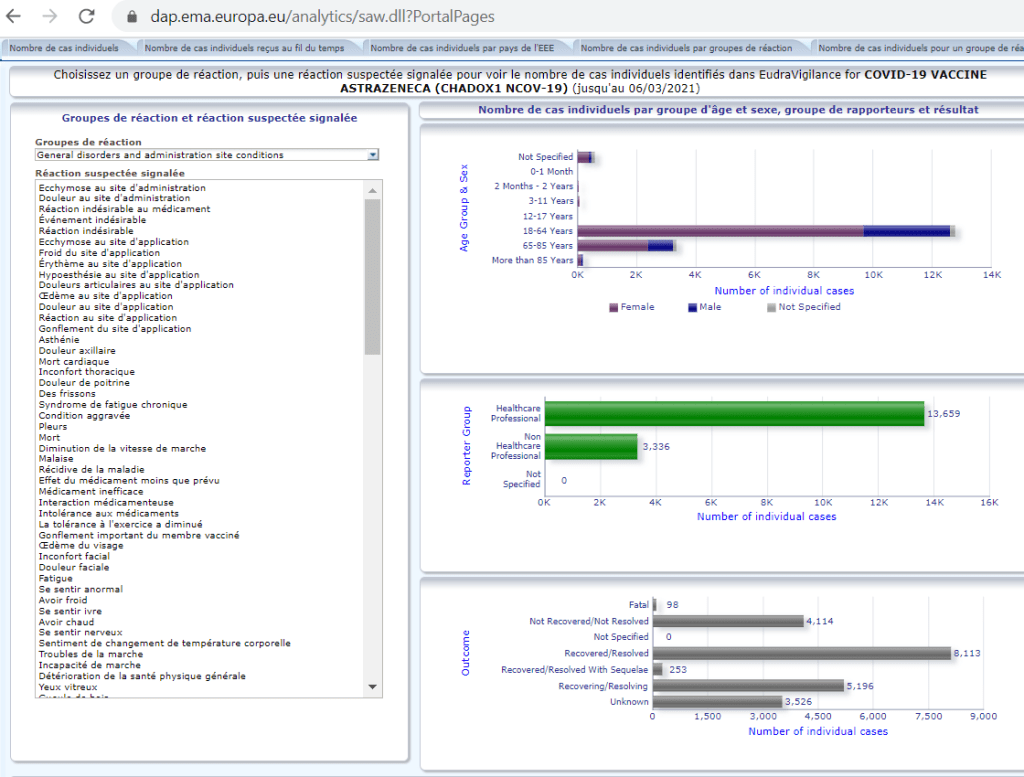Click the Recovered/Resolved outcome bar
The image size is (1024, 777).
pyautogui.click(x=801, y=653)
